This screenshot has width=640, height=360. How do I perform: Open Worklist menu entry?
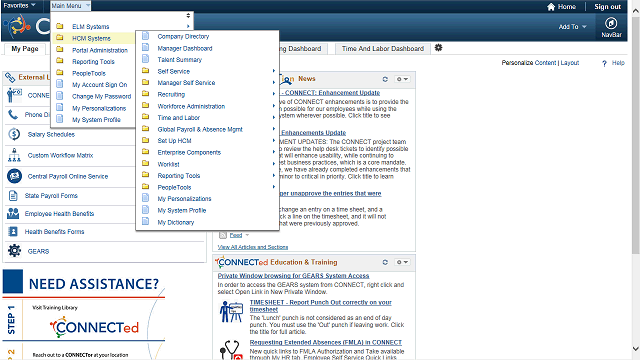pyautogui.click(x=168, y=164)
